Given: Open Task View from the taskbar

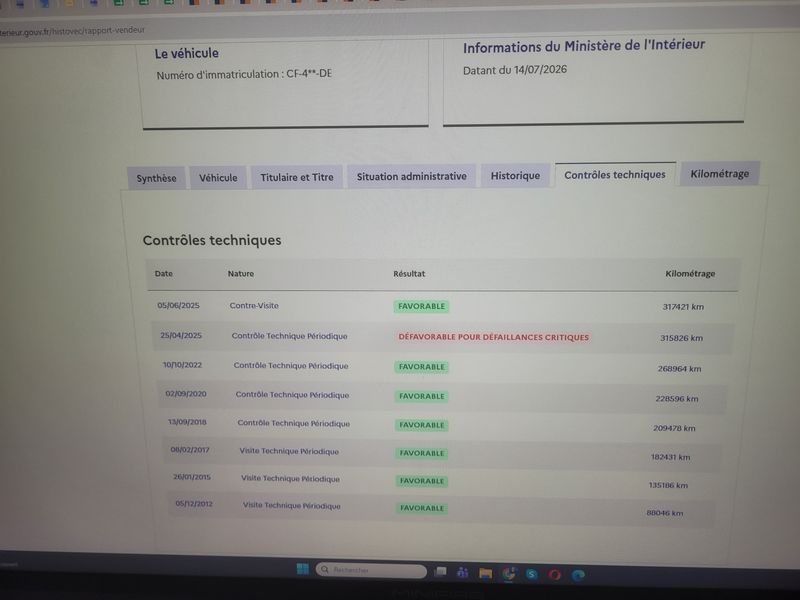Looking at the screenshot, I should (x=440, y=571).
